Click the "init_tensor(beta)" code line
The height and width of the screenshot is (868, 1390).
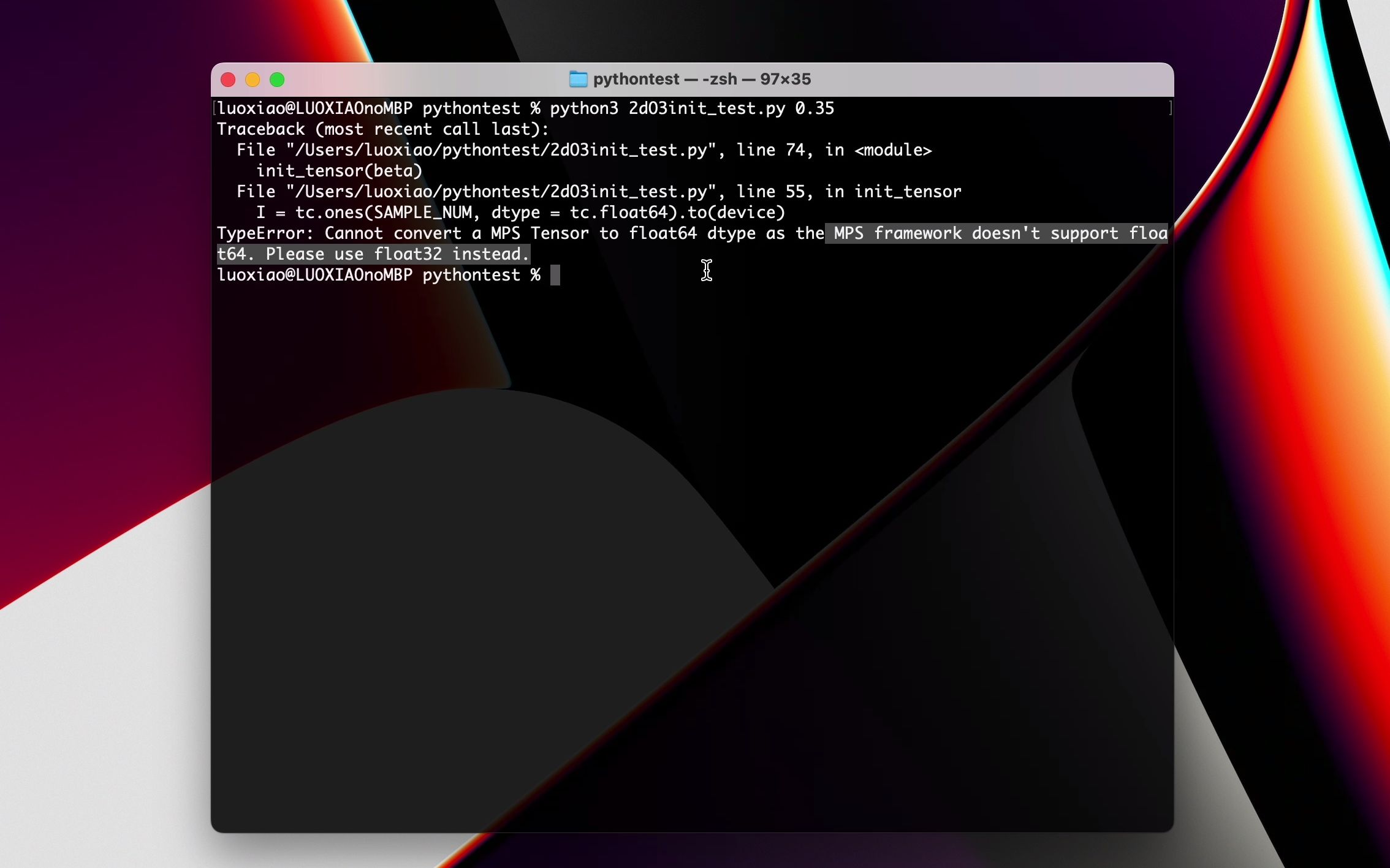tap(339, 171)
